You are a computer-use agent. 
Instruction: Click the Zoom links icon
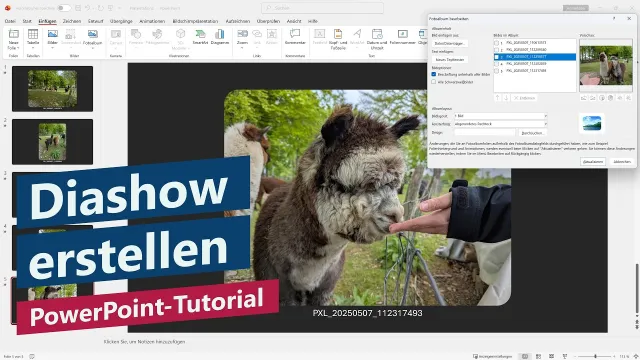[x=242, y=34]
